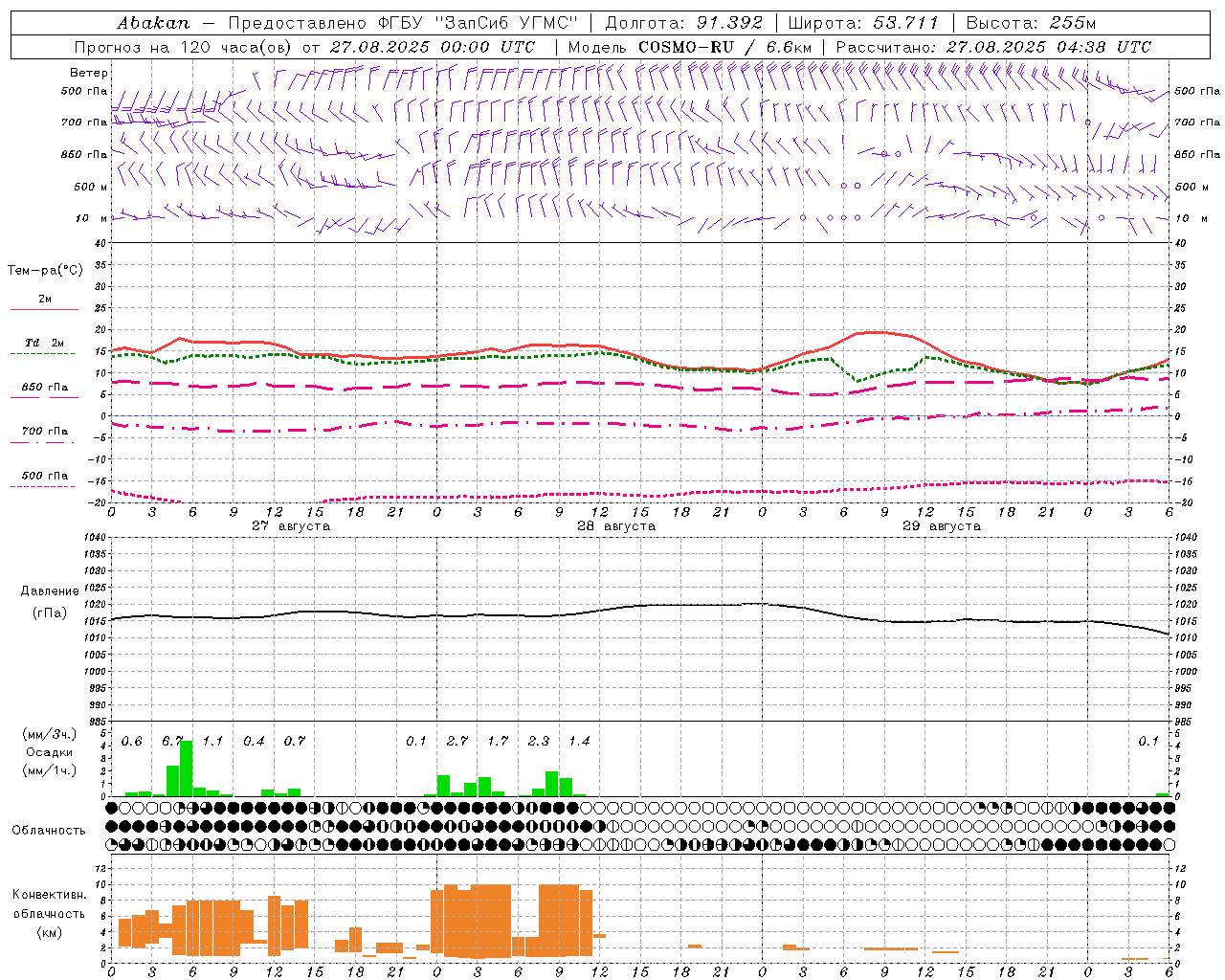Click the "0.6" precipitation total
The height and width of the screenshot is (980, 1225).
tap(131, 741)
